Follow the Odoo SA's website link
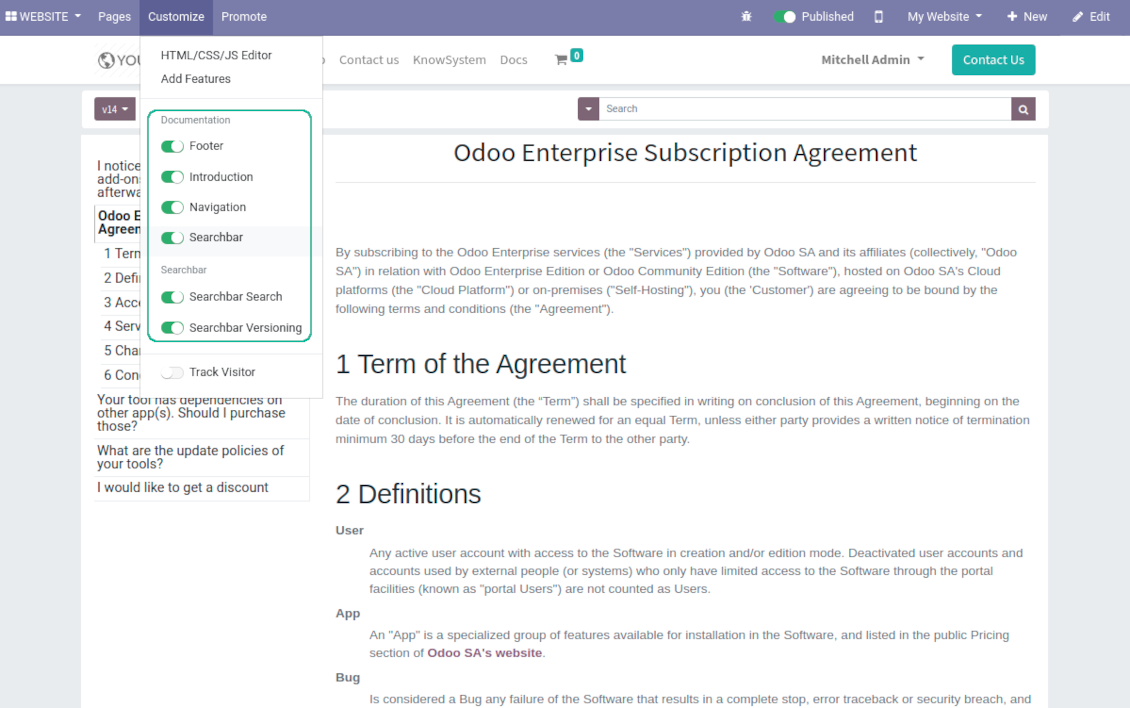The width and height of the screenshot is (1130, 708). tap(484, 653)
